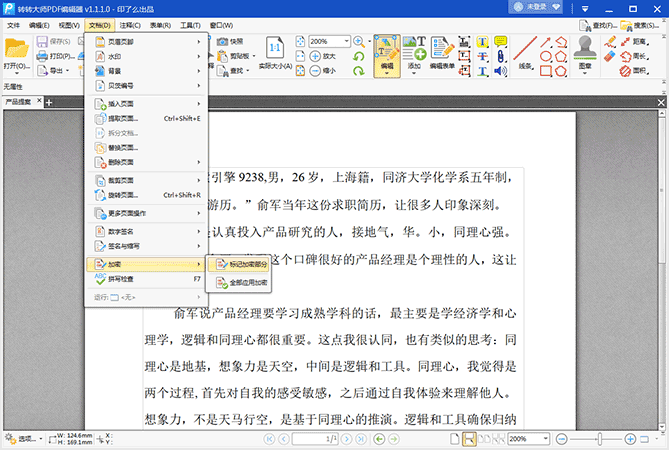
Task: Click the 打印 printer icon
Action: pos(42,56)
